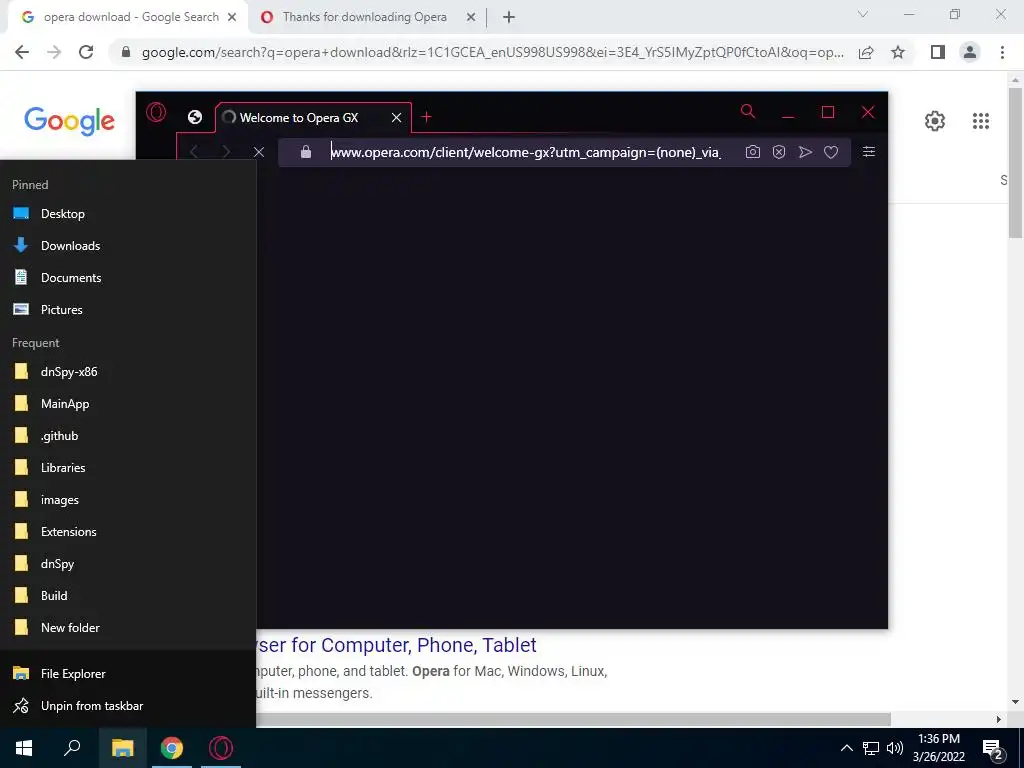Go forward in Opera GX

point(226,152)
